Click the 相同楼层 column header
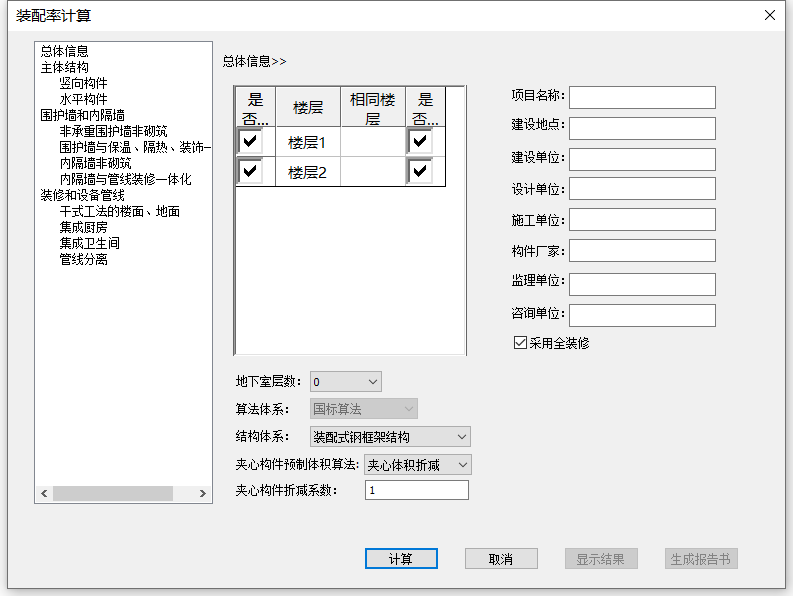 [x=373, y=107]
